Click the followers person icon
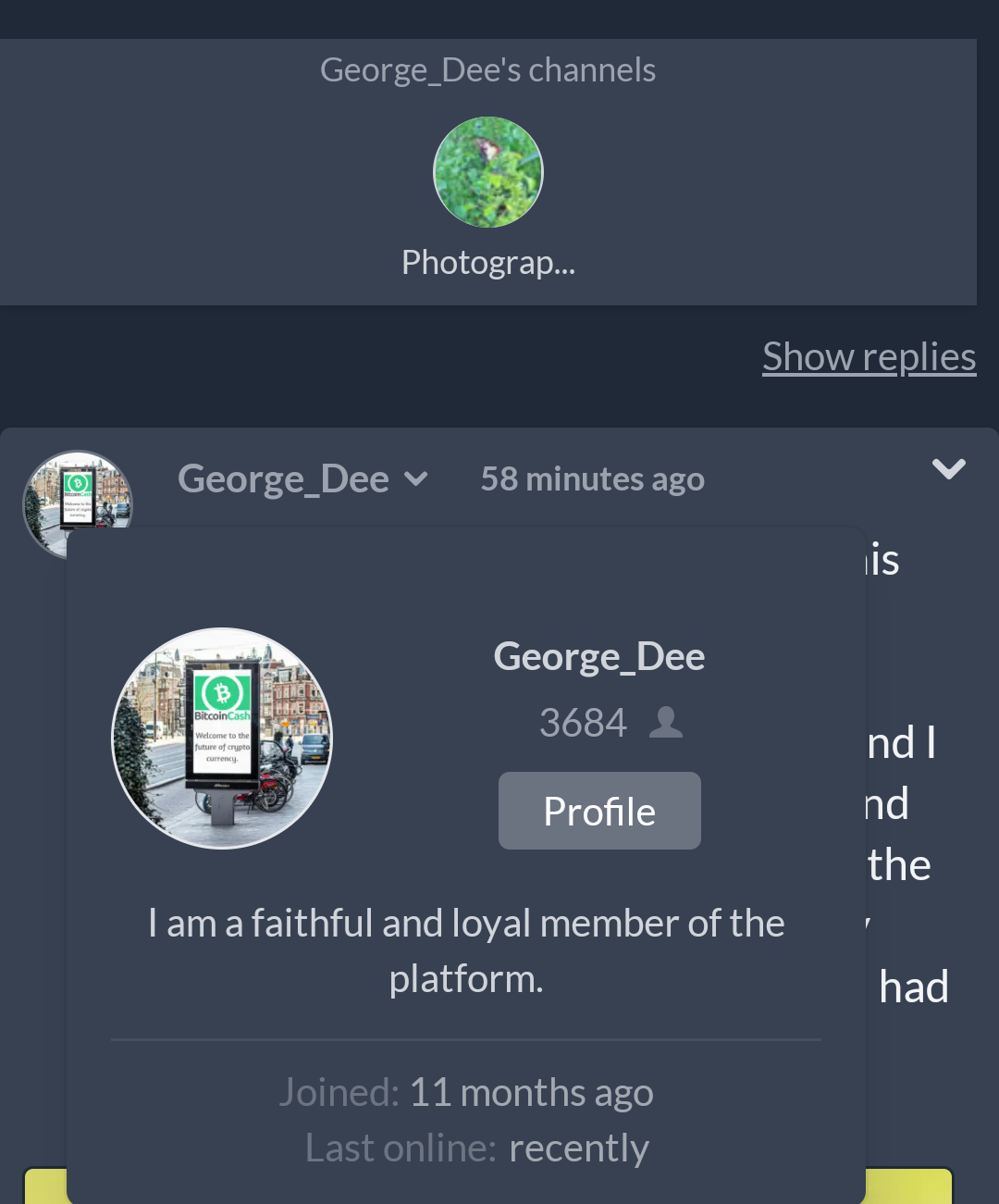The image size is (999, 1204). coord(666,722)
